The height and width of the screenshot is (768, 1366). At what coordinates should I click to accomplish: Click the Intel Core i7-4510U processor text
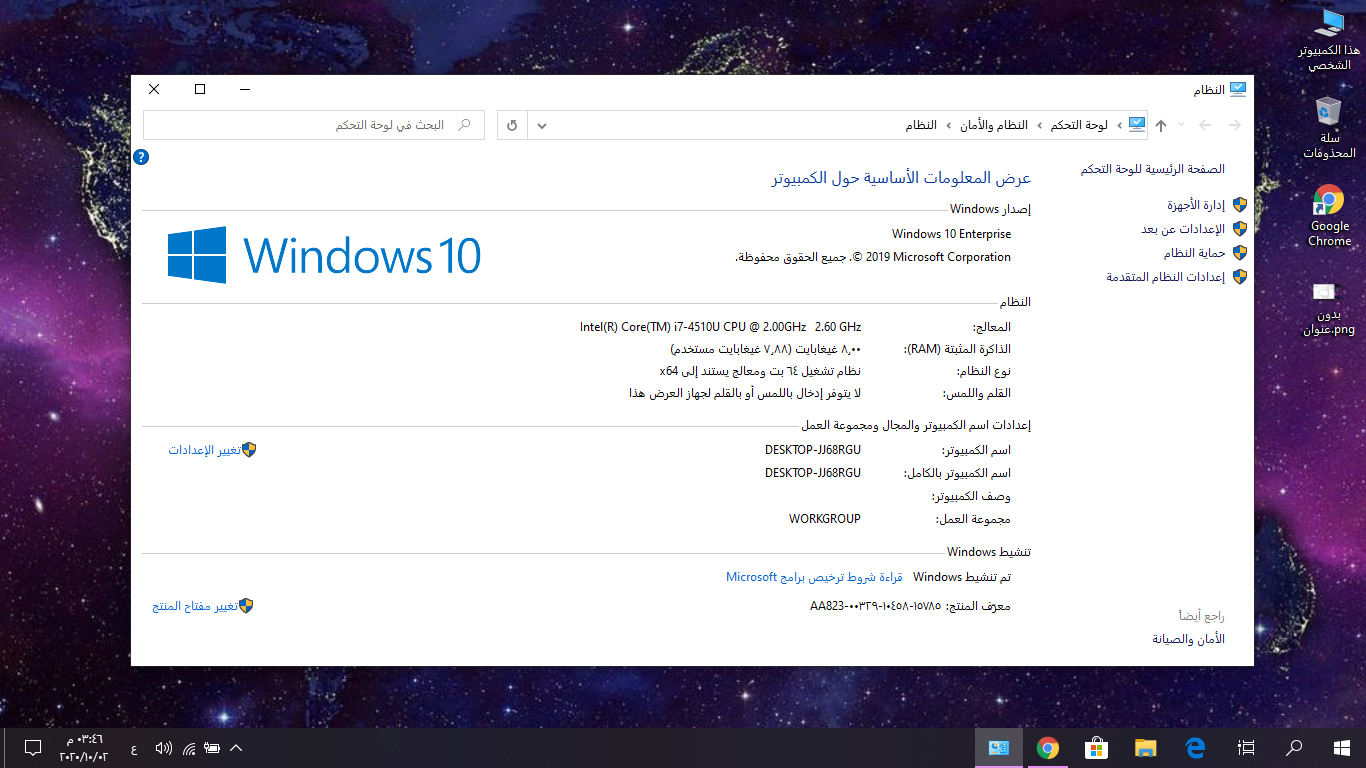[x=720, y=327]
